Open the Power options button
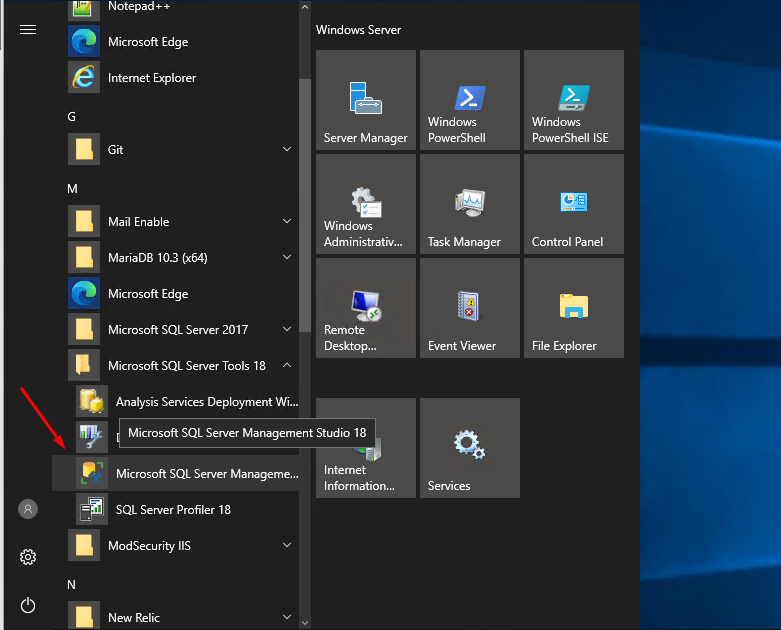781x630 pixels. pyautogui.click(x=28, y=605)
